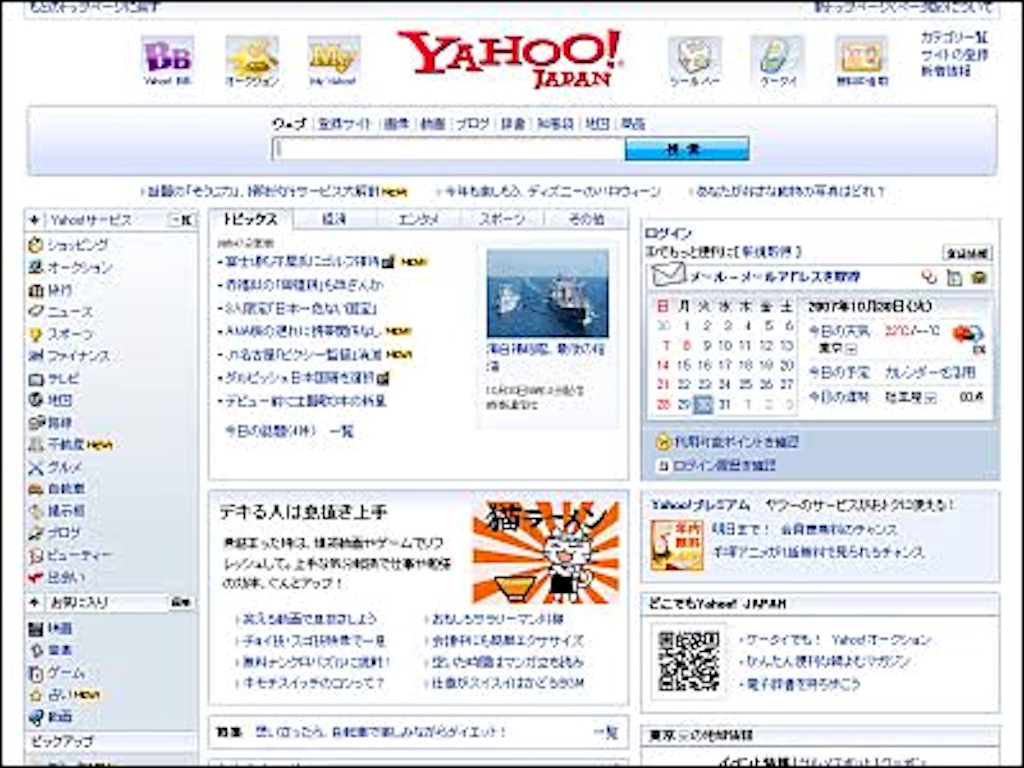Viewport: 1024px width, 768px height.
Task: Click the weather icon beside today's forecast
Action: tap(969, 334)
